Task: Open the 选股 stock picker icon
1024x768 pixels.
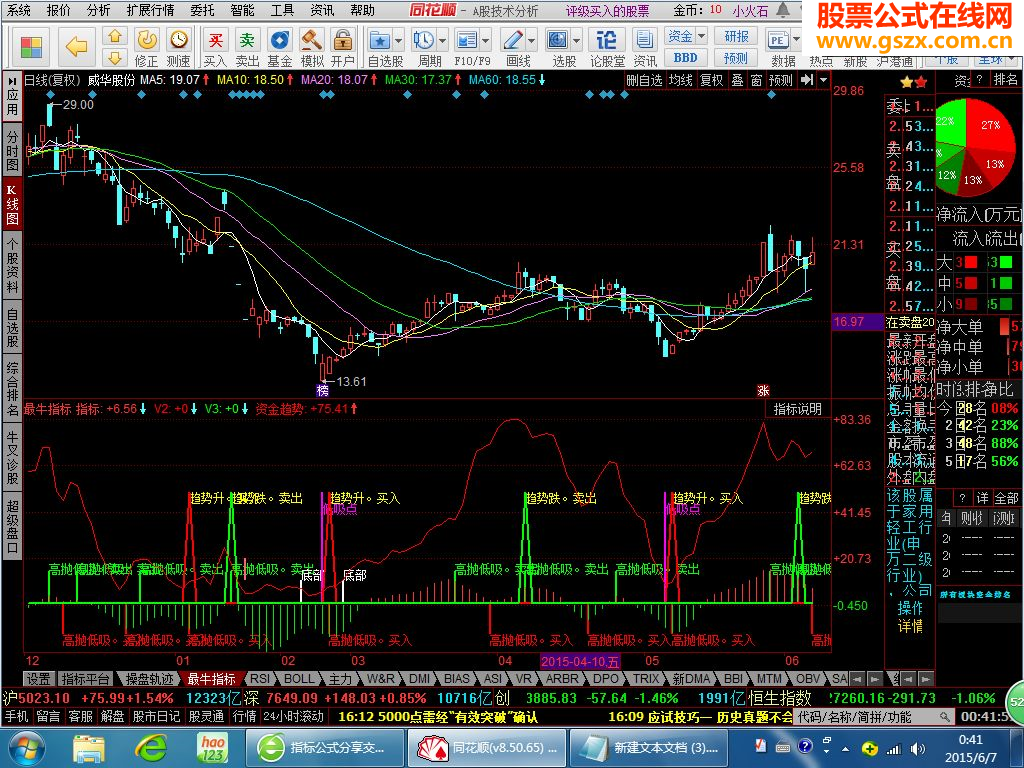Action: point(557,42)
